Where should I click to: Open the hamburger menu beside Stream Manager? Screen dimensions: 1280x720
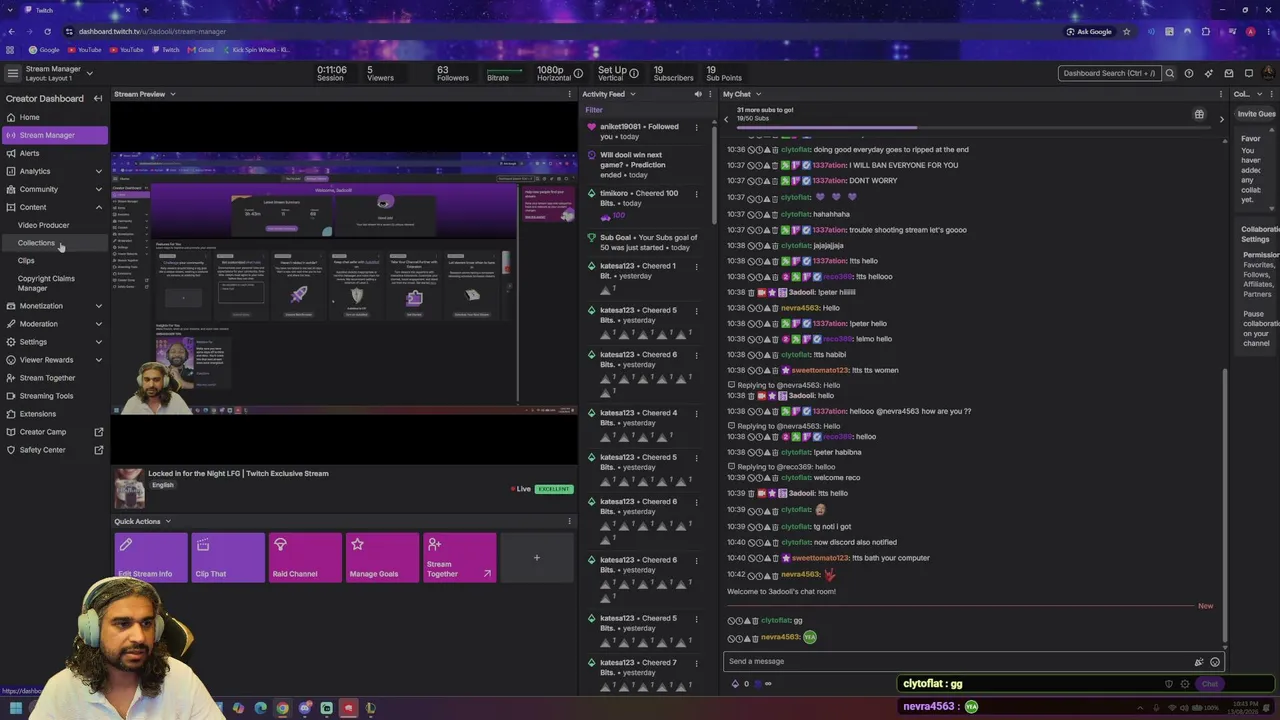coord(12,73)
